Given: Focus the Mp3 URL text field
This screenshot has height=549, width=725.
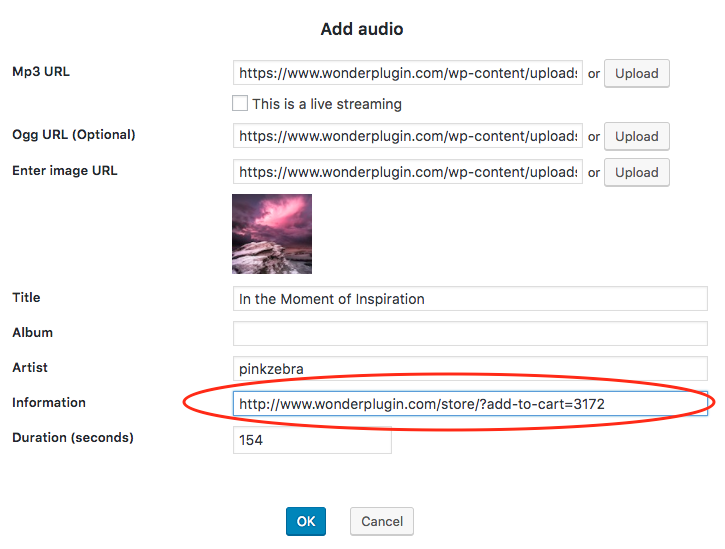Looking at the screenshot, I should [408, 73].
